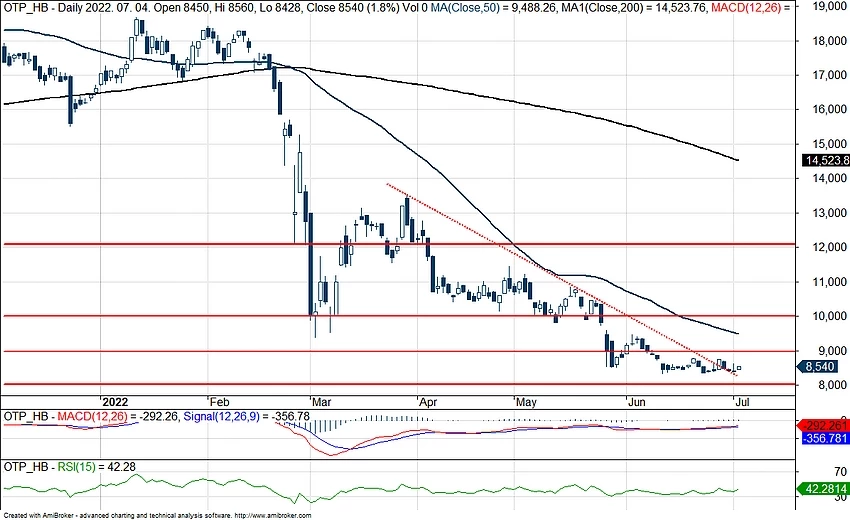This screenshot has height=520, width=850.
Task: Click the 17,000 price axis label
Action: click(x=829, y=75)
